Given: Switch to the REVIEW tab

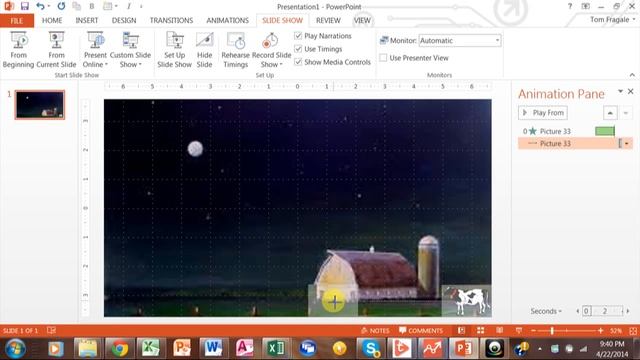Looking at the screenshot, I should [x=328, y=20].
